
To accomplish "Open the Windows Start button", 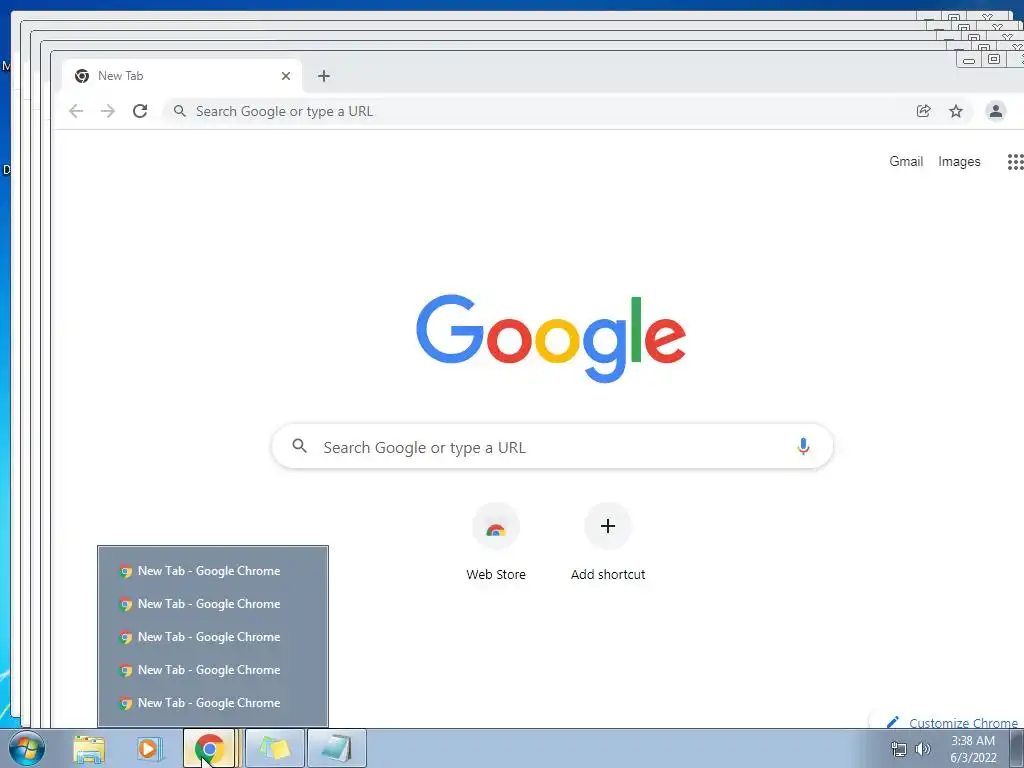I will tap(27, 748).
